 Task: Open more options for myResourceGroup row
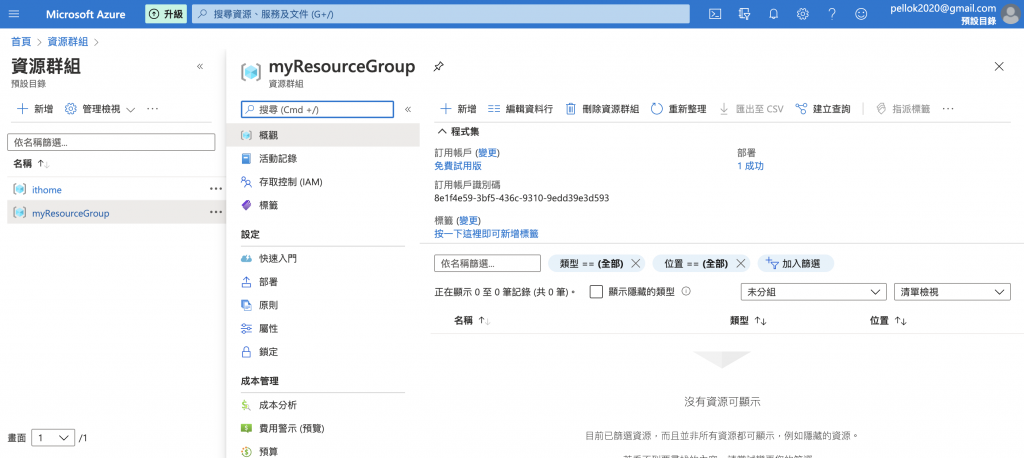pyautogui.click(x=216, y=212)
